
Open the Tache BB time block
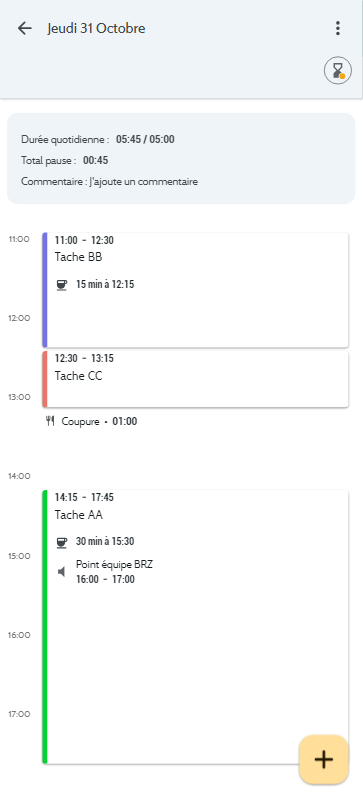click(196, 290)
